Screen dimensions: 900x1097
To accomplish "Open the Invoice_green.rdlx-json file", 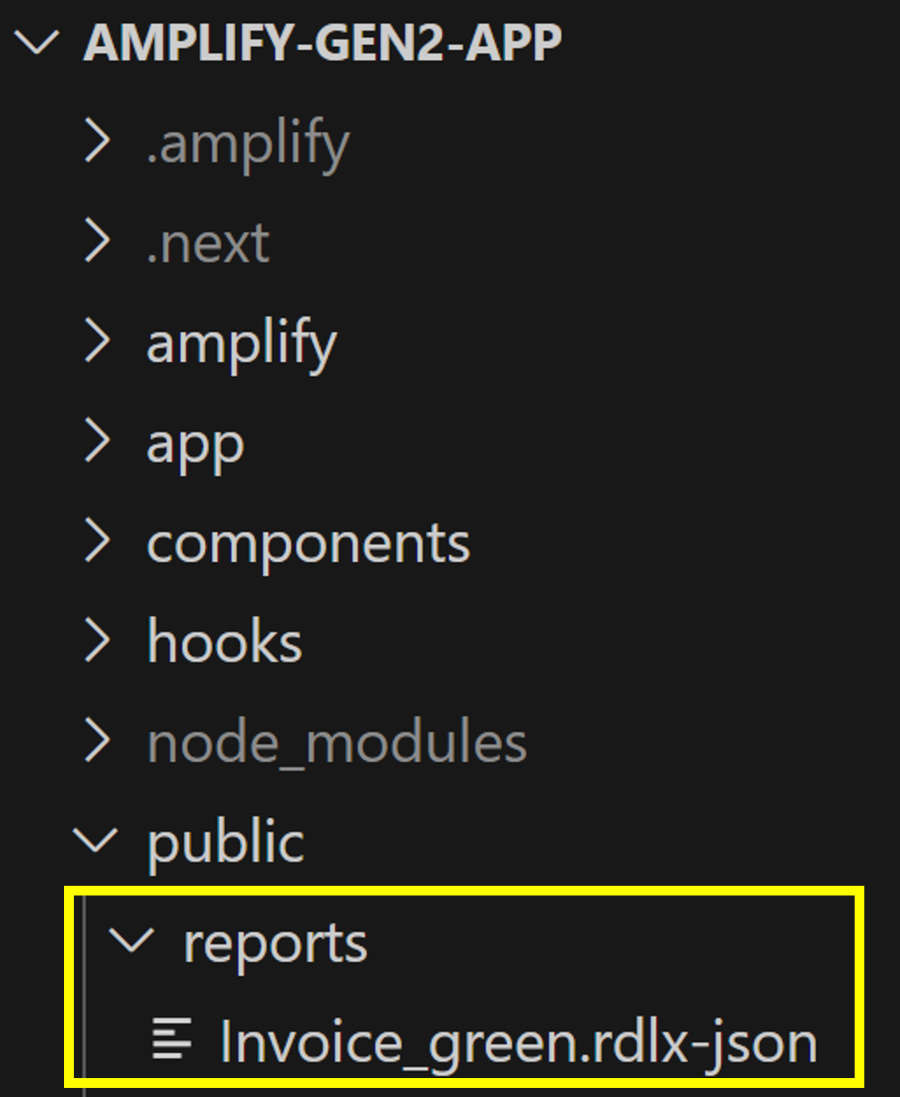I will 519,1042.
